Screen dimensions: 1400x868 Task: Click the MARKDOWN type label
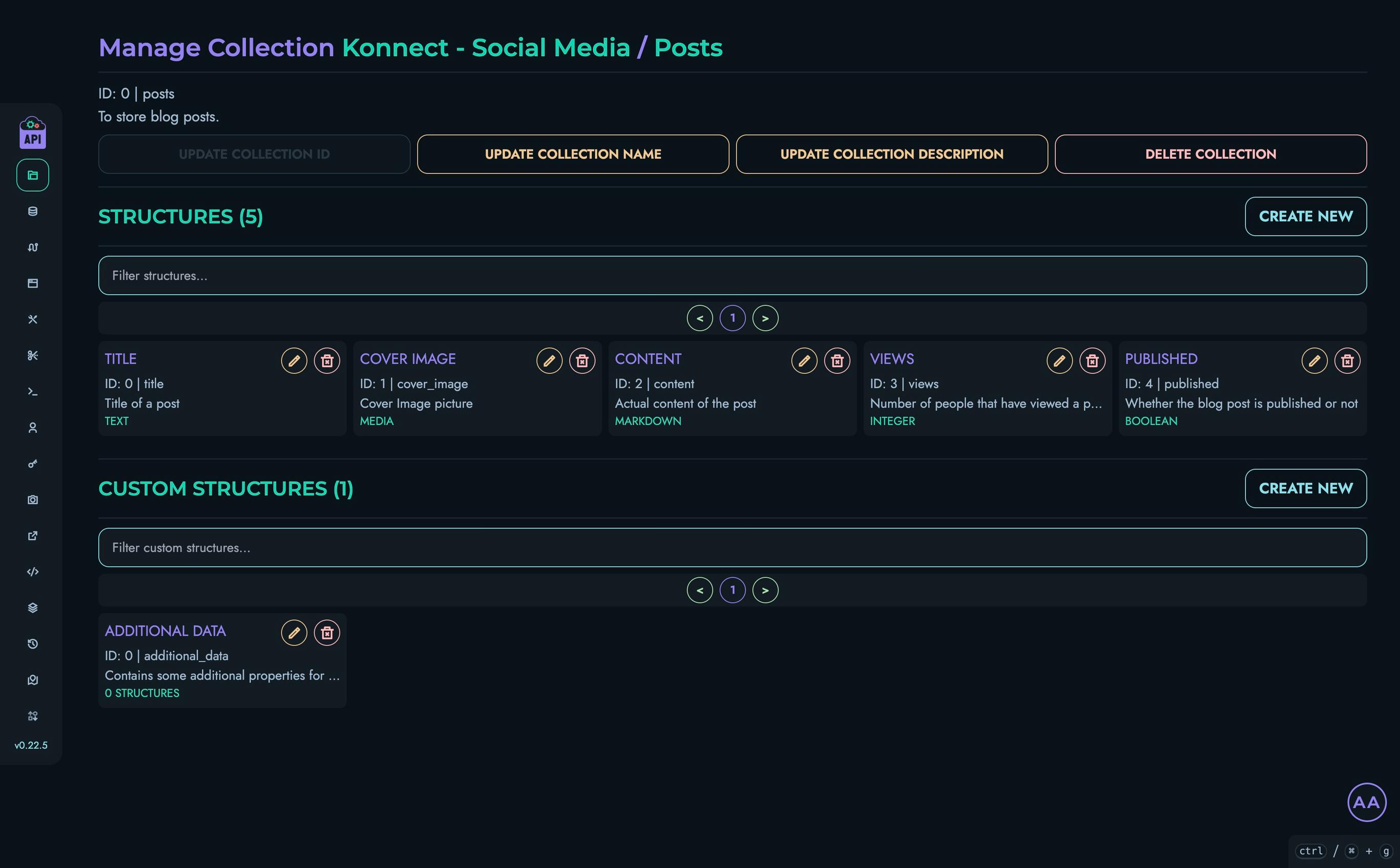pos(647,421)
